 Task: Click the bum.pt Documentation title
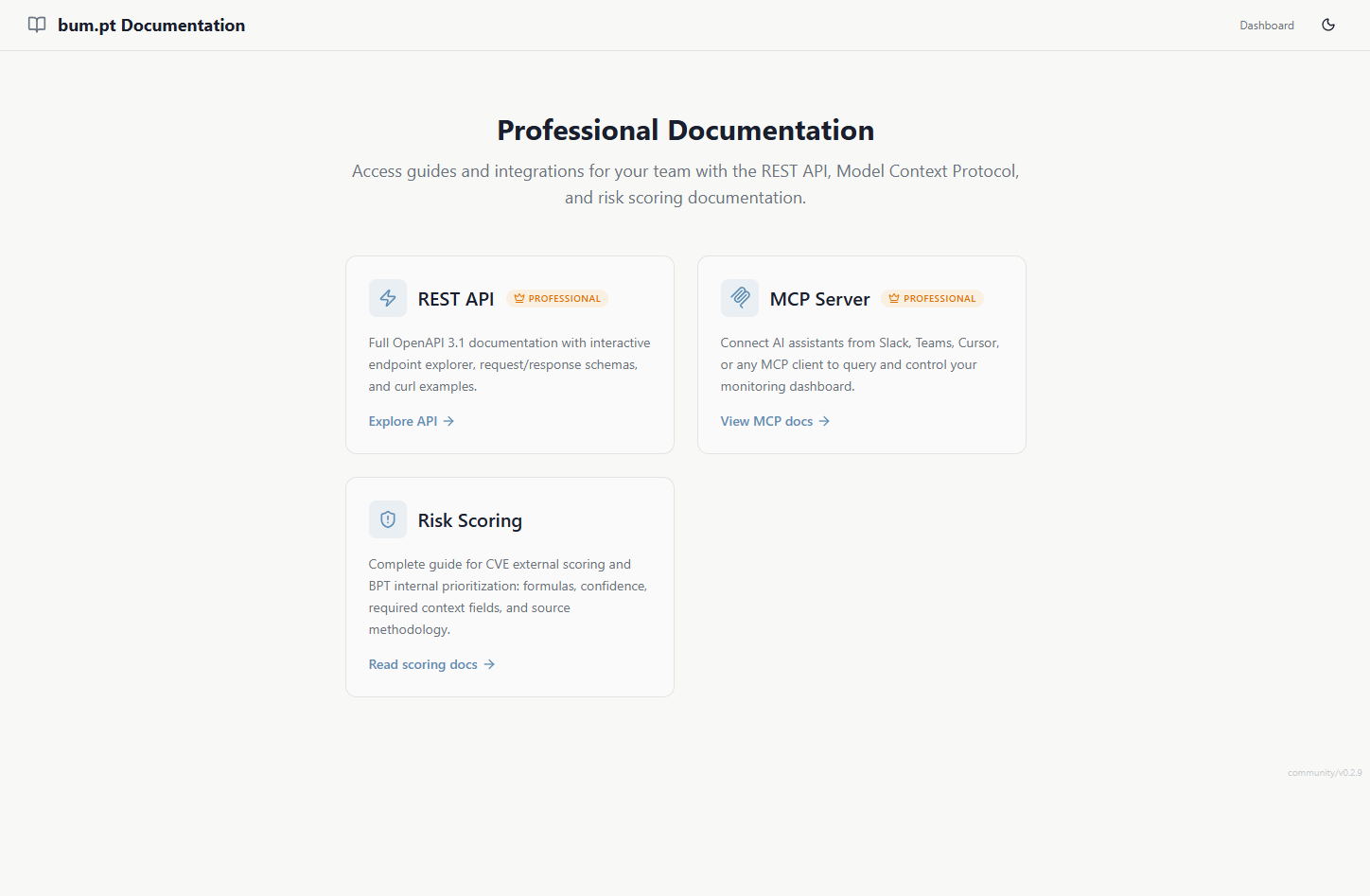tap(151, 26)
